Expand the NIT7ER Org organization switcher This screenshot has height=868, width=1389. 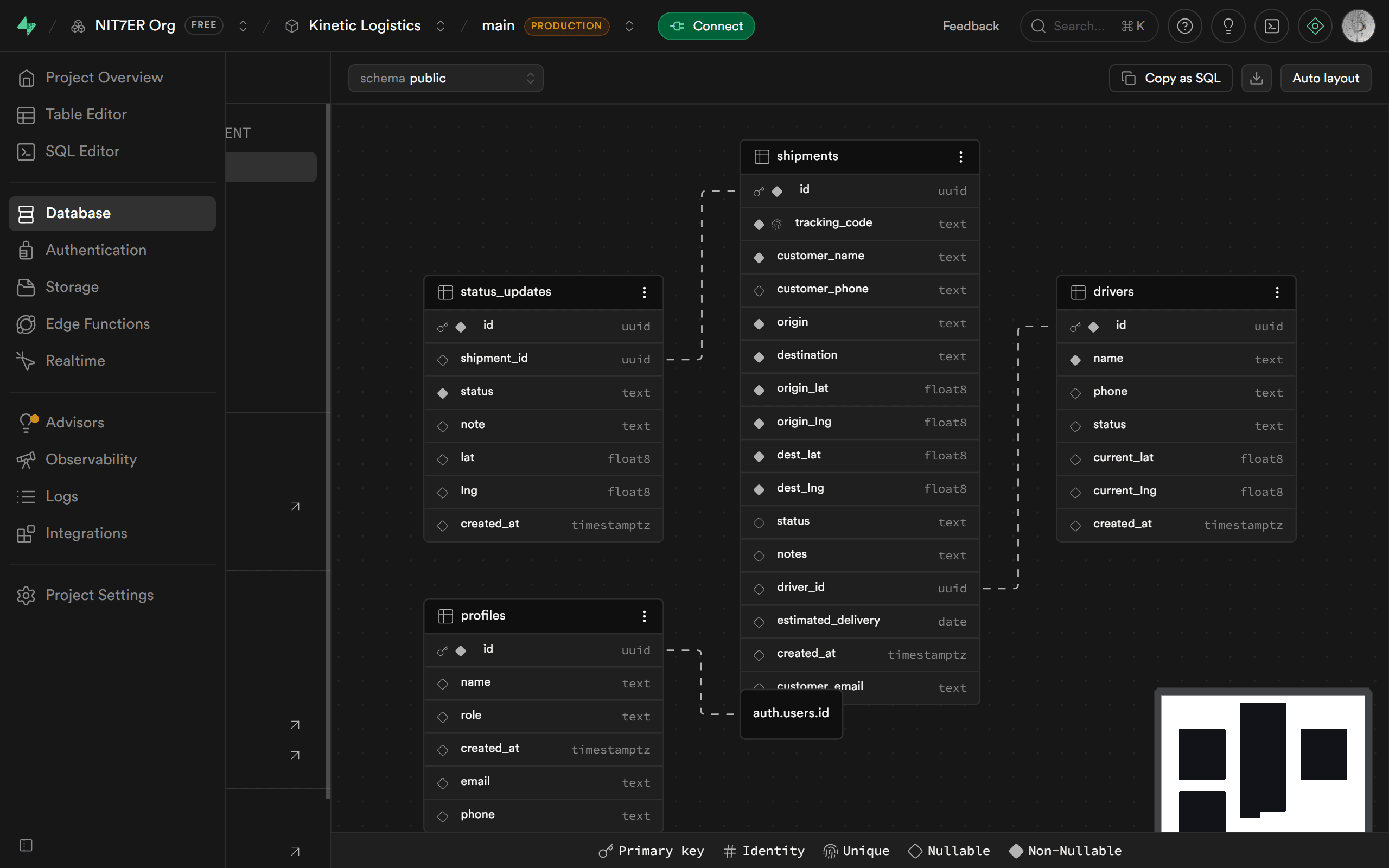[243, 26]
